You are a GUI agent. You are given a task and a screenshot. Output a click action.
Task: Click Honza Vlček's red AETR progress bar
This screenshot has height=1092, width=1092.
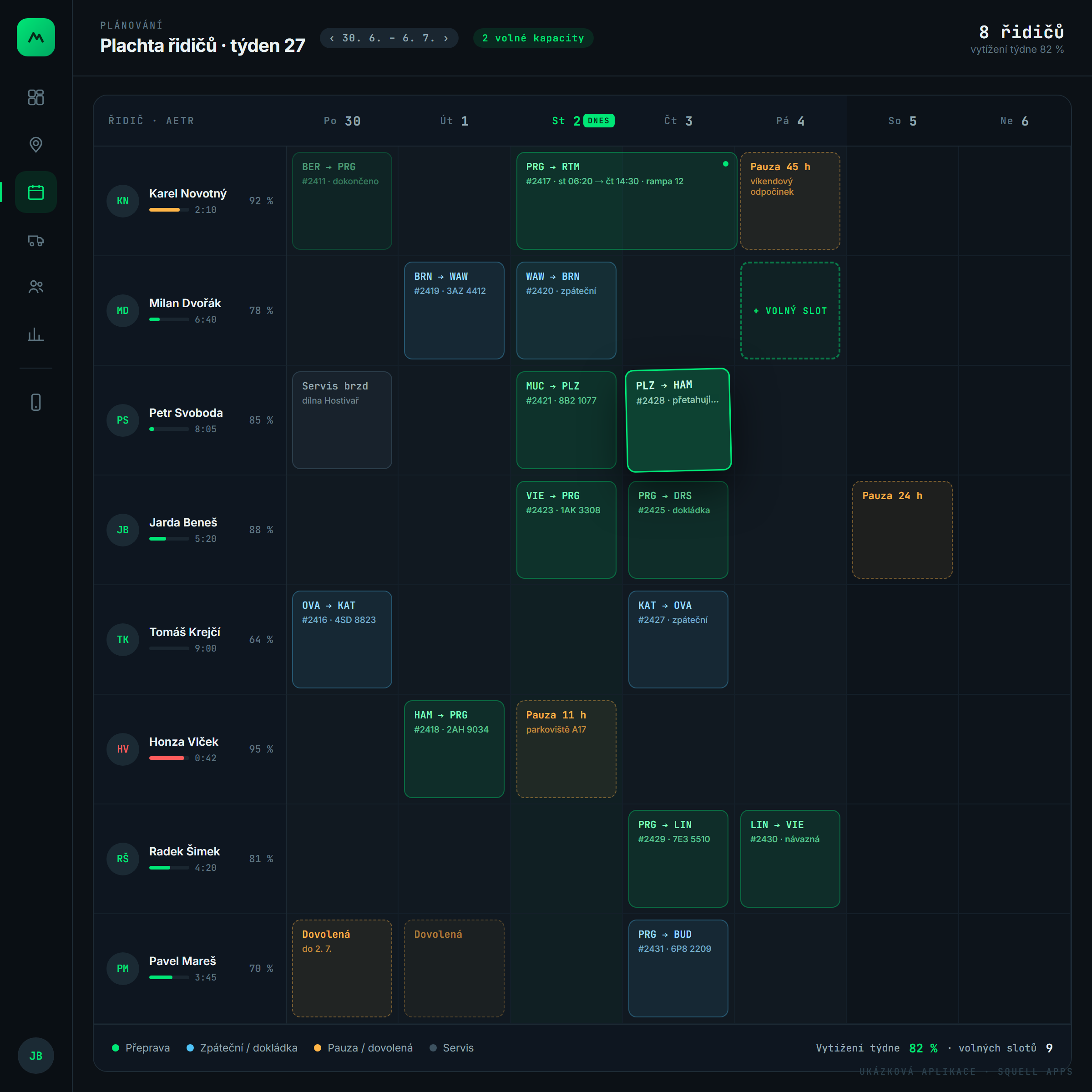[169, 758]
